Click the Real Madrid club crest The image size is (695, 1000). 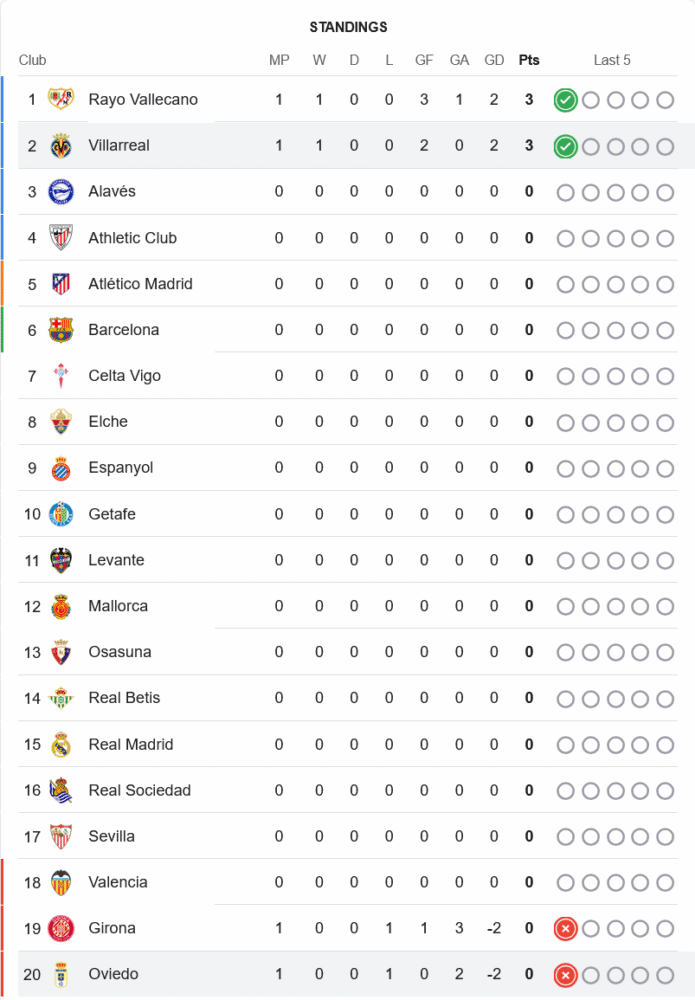click(x=61, y=744)
